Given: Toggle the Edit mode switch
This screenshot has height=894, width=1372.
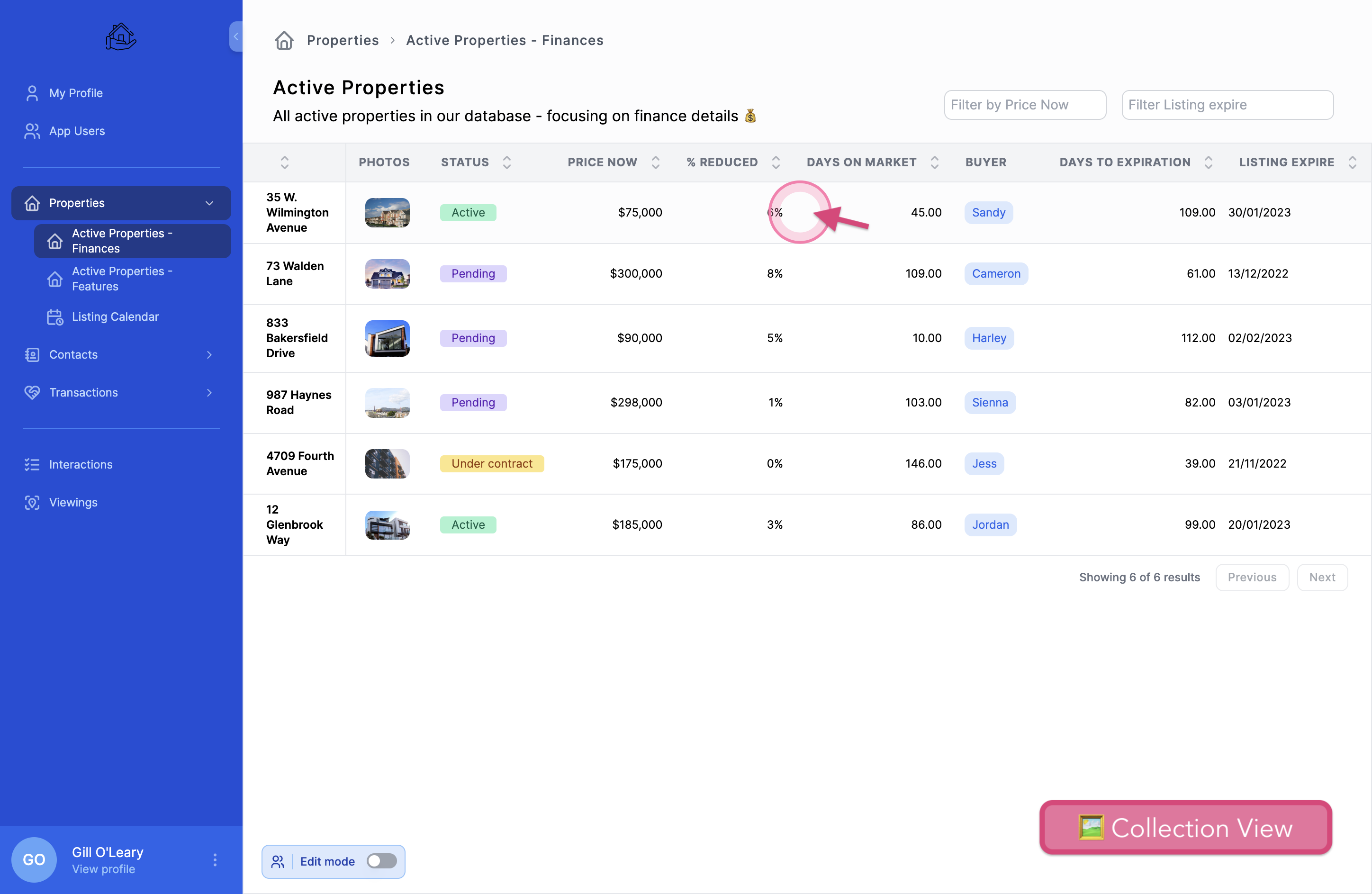Looking at the screenshot, I should (382, 860).
